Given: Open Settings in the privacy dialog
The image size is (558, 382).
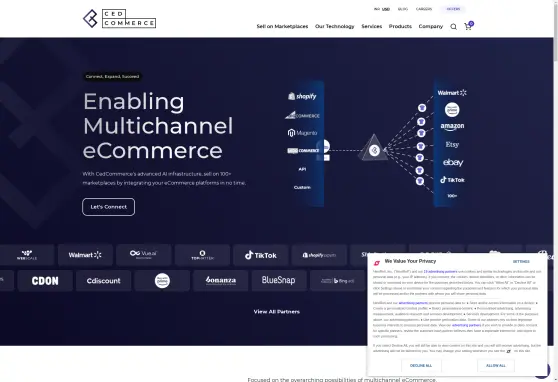Looking at the screenshot, I should (521, 262).
